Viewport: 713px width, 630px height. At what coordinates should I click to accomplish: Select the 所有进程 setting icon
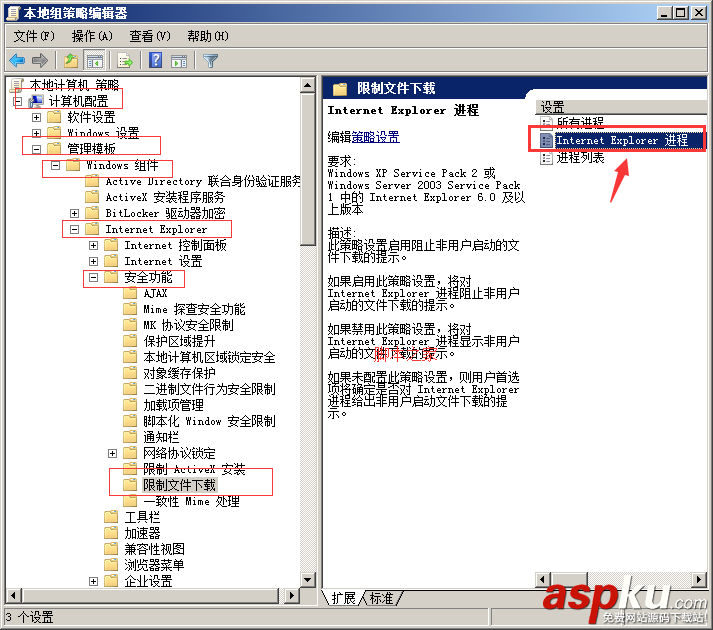point(546,122)
